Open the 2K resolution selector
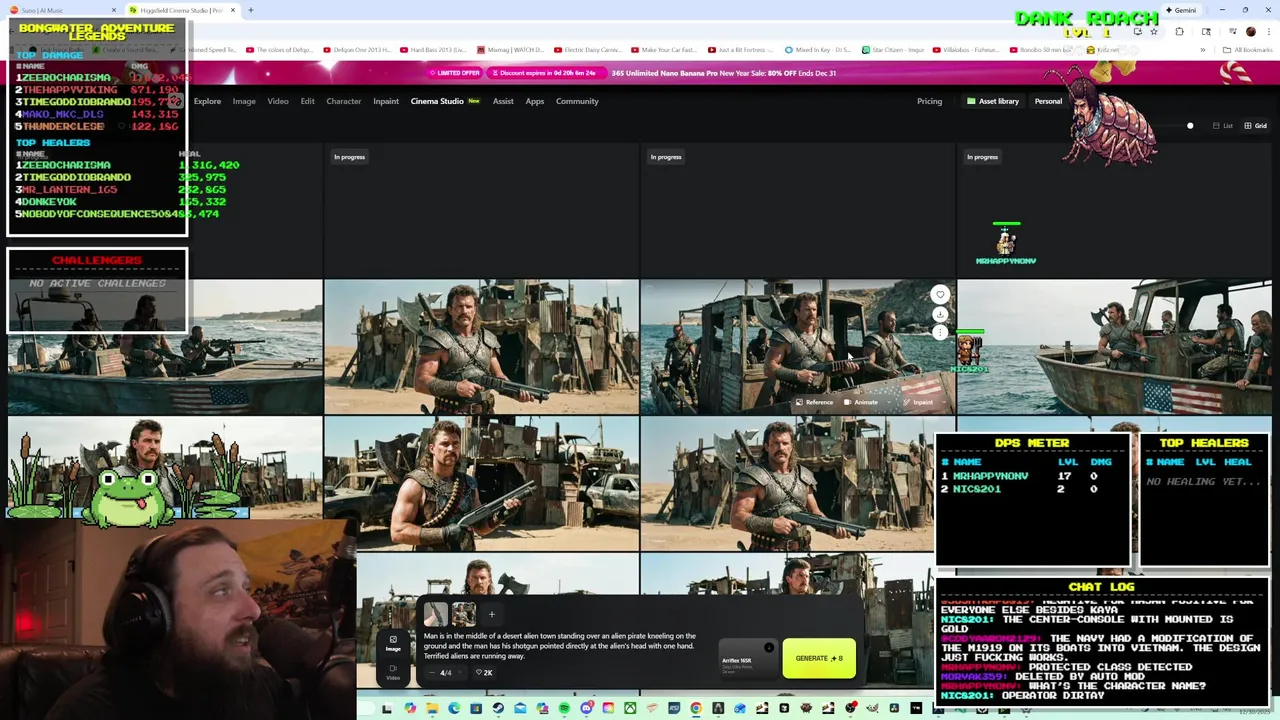Screen dimensions: 1280x720 pyautogui.click(x=484, y=672)
